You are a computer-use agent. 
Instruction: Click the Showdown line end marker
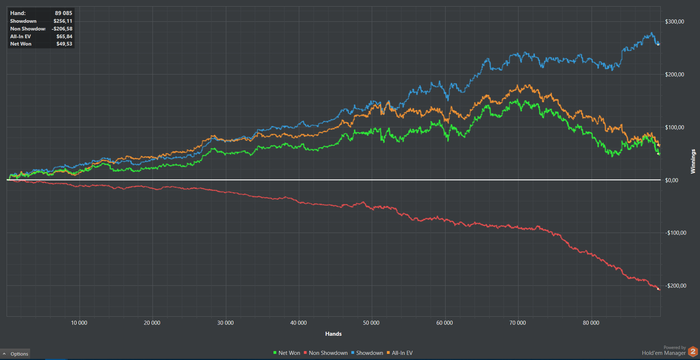tap(658, 44)
